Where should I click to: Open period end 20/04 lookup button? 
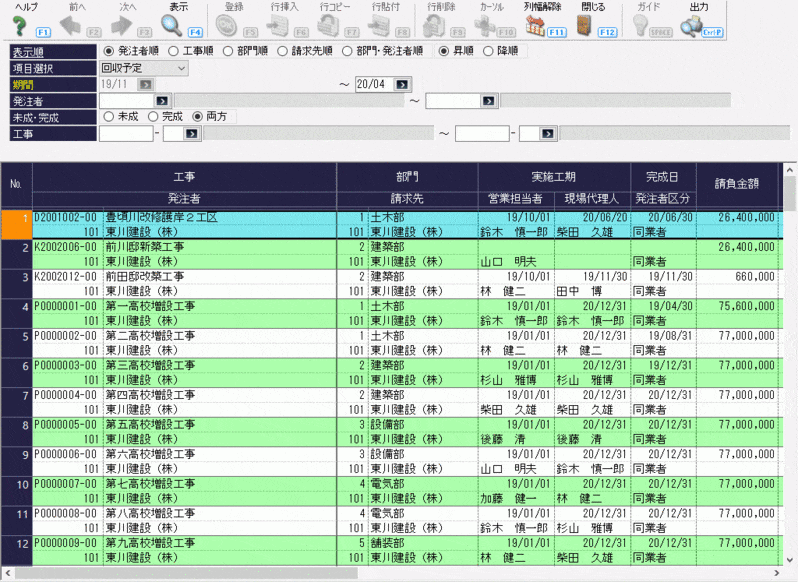[x=402, y=84]
